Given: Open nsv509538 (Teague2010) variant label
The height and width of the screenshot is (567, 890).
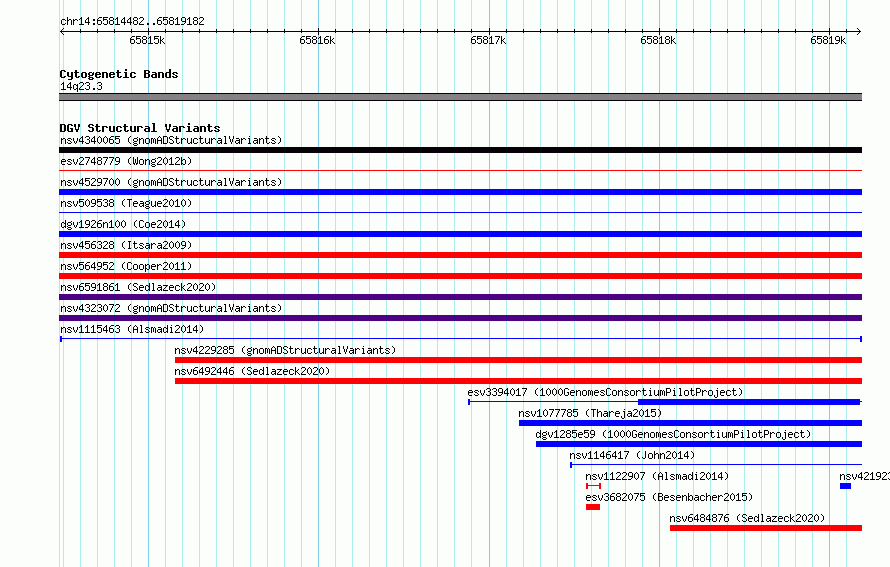Looking at the screenshot, I should [126, 203].
